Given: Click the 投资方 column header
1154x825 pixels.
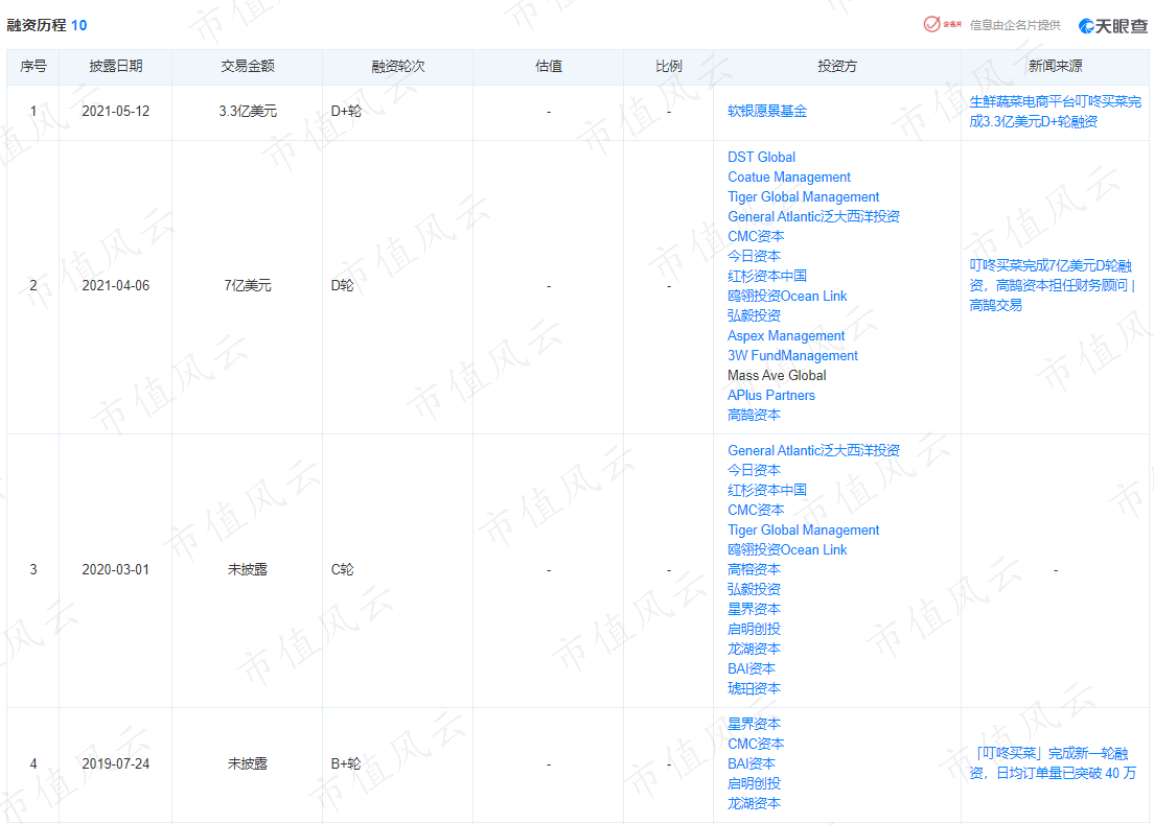Looking at the screenshot, I should (837, 66).
